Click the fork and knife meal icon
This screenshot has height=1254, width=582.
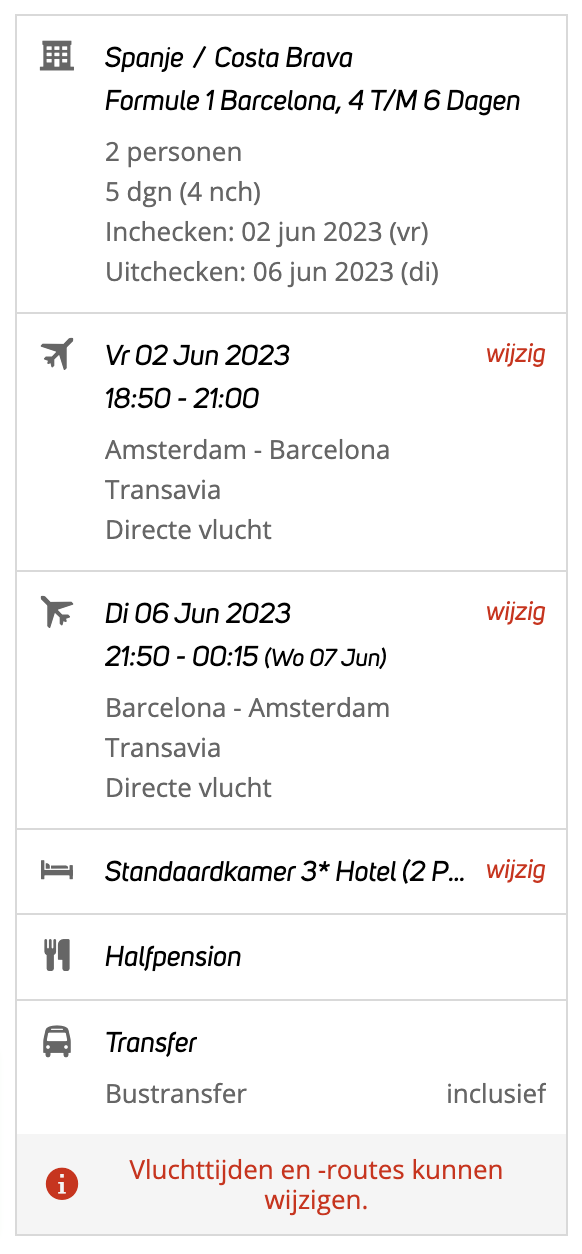tap(57, 956)
